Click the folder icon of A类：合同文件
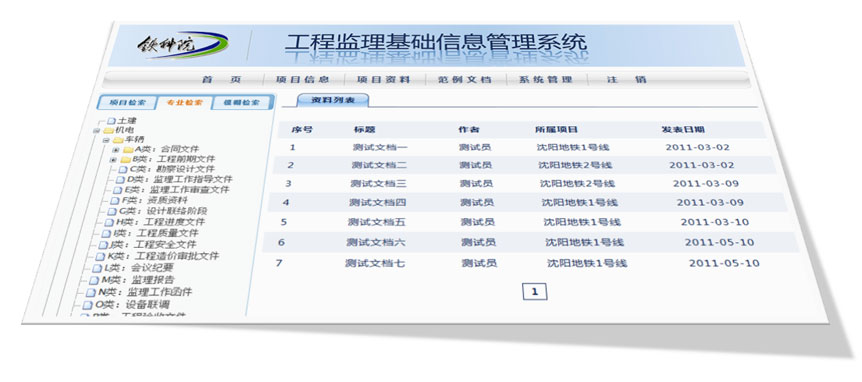Viewport: 862px width, 382px height. [128, 150]
